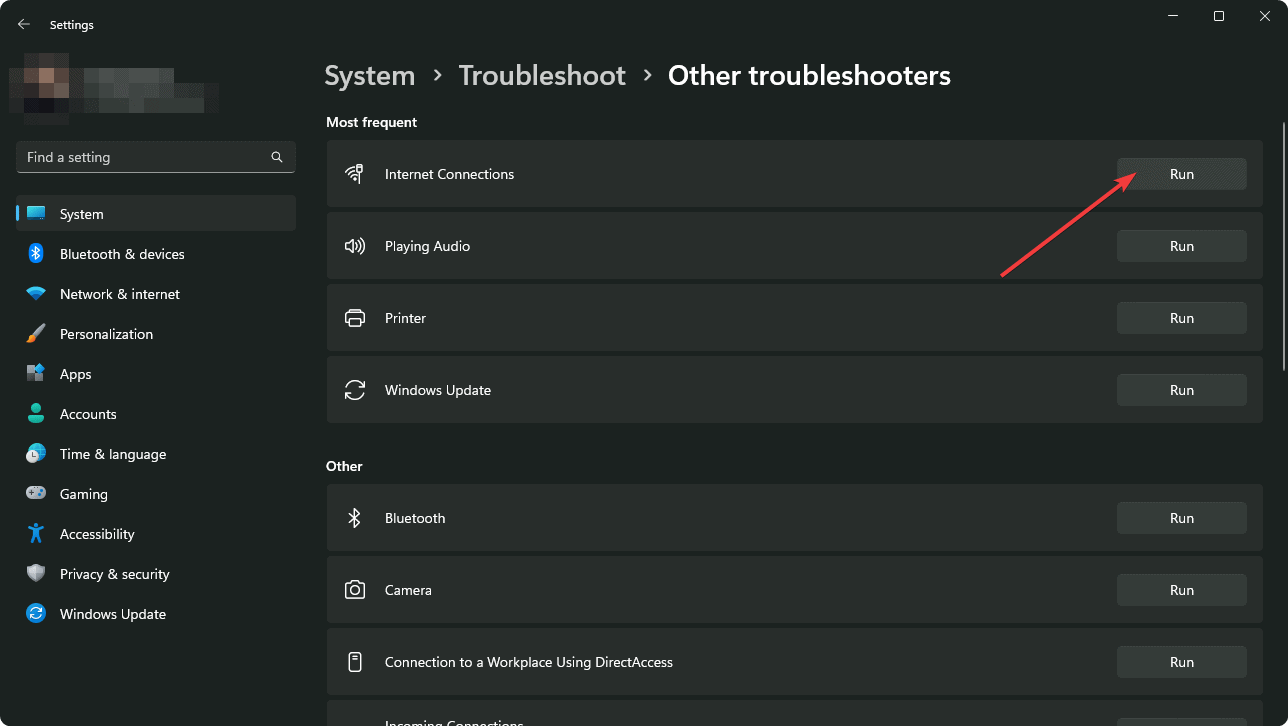Open the Troubleshoot breadcrumb link
The width and height of the screenshot is (1288, 726).
tap(541, 75)
